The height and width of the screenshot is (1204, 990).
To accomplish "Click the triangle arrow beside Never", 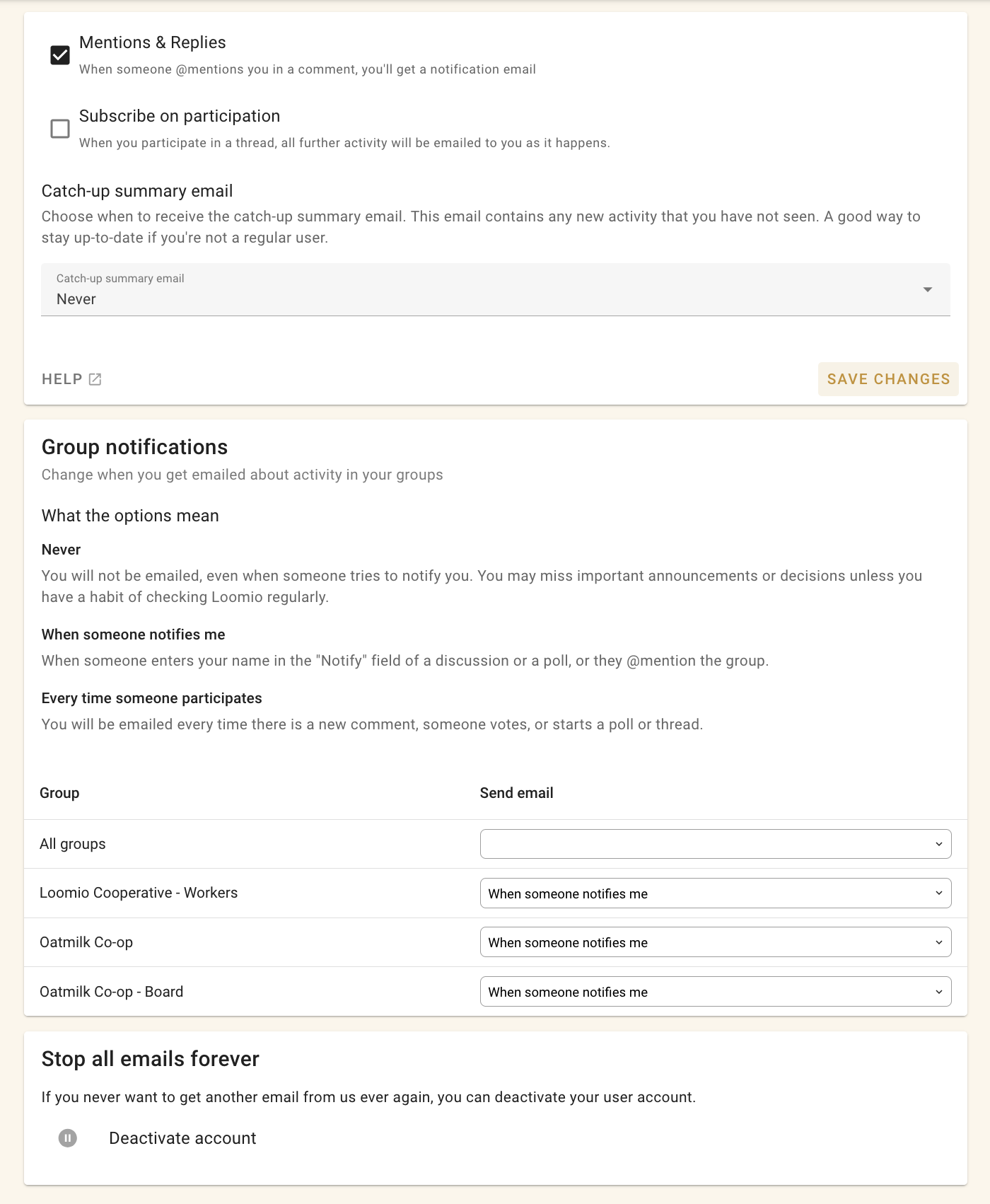I will click(927, 290).
